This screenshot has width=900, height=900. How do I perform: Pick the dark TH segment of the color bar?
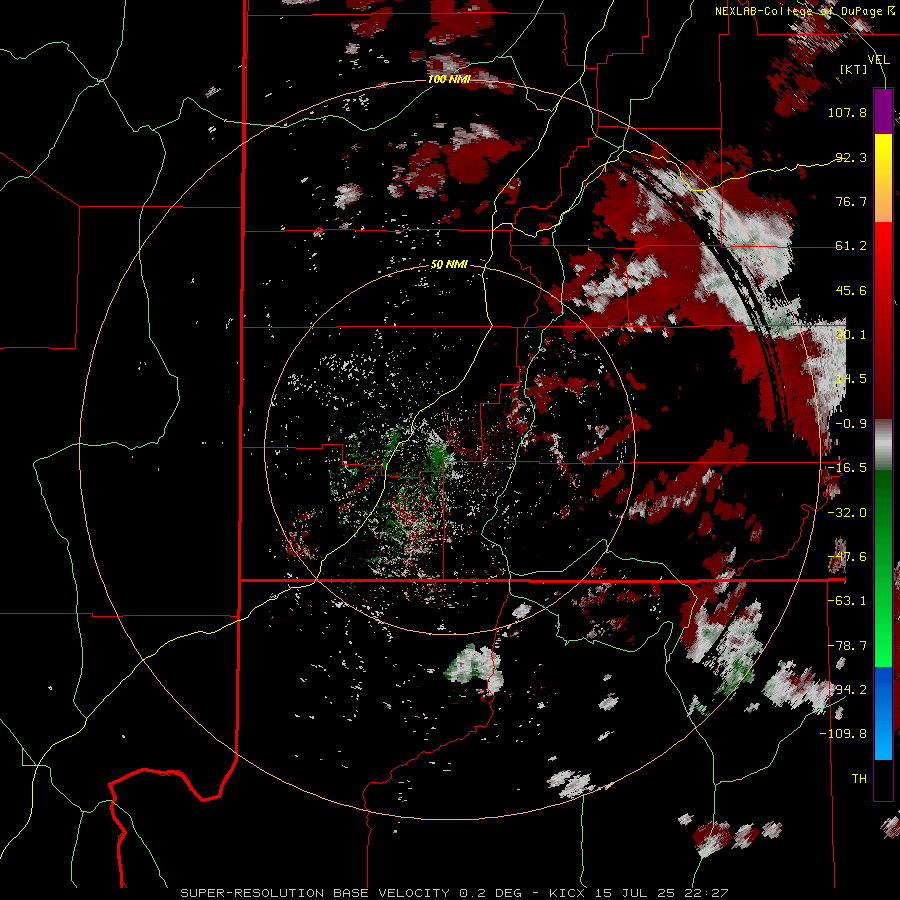[x=883, y=779]
